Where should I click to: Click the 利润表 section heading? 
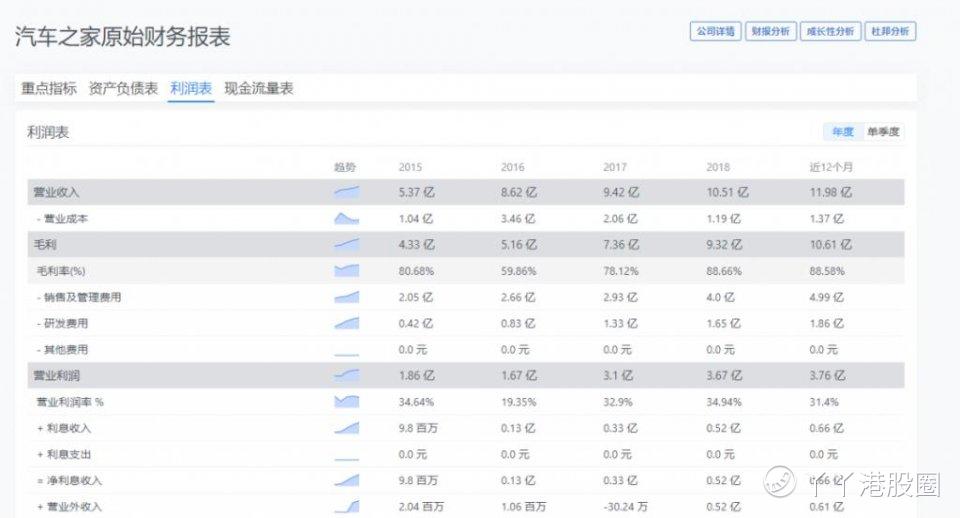coord(48,132)
